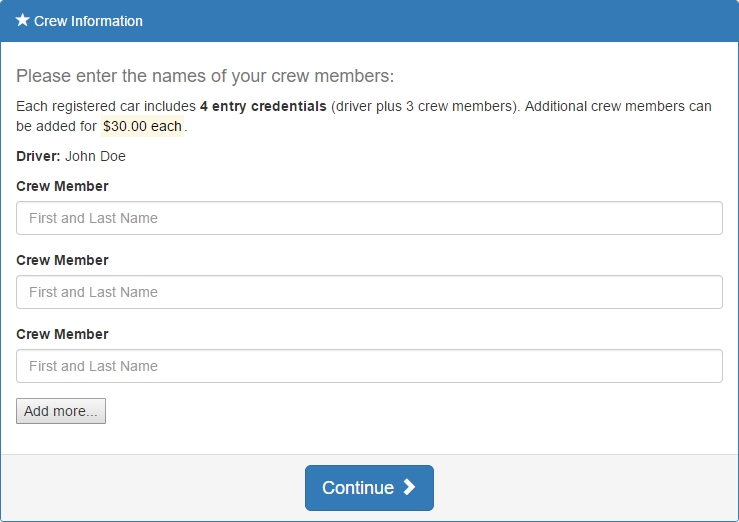
Task: Click the Add more... button
Action: [61, 411]
